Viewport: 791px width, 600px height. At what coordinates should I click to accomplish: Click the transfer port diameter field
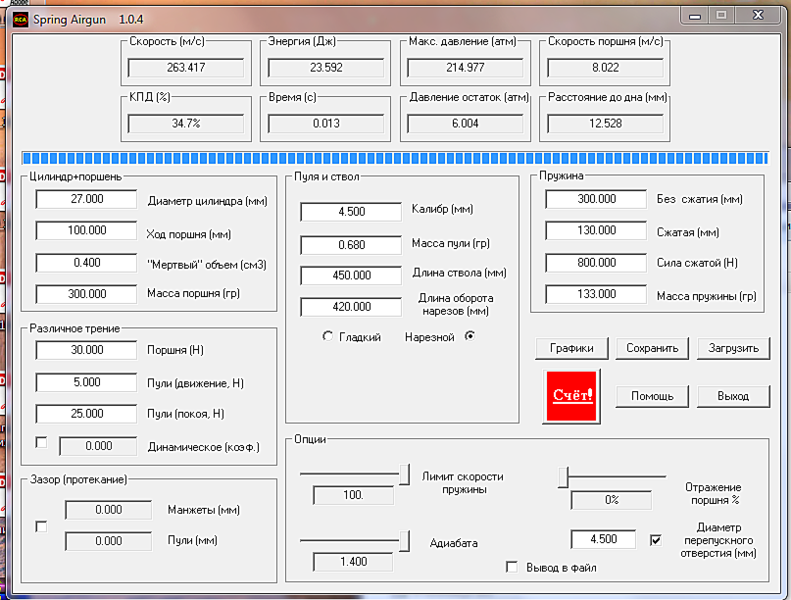click(x=603, y=539)
